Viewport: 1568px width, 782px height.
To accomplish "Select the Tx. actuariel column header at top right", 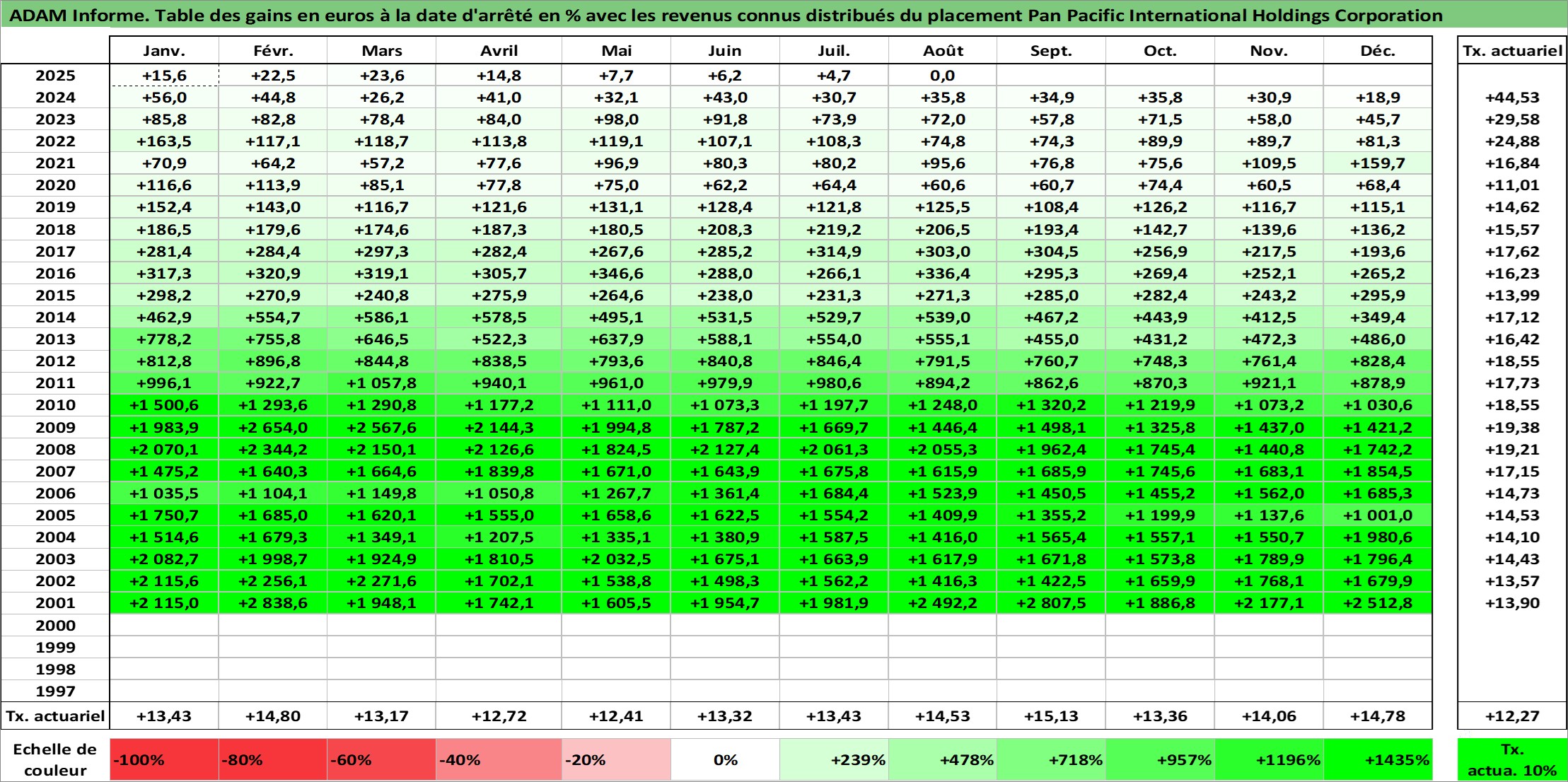I will pos(1512,50).
